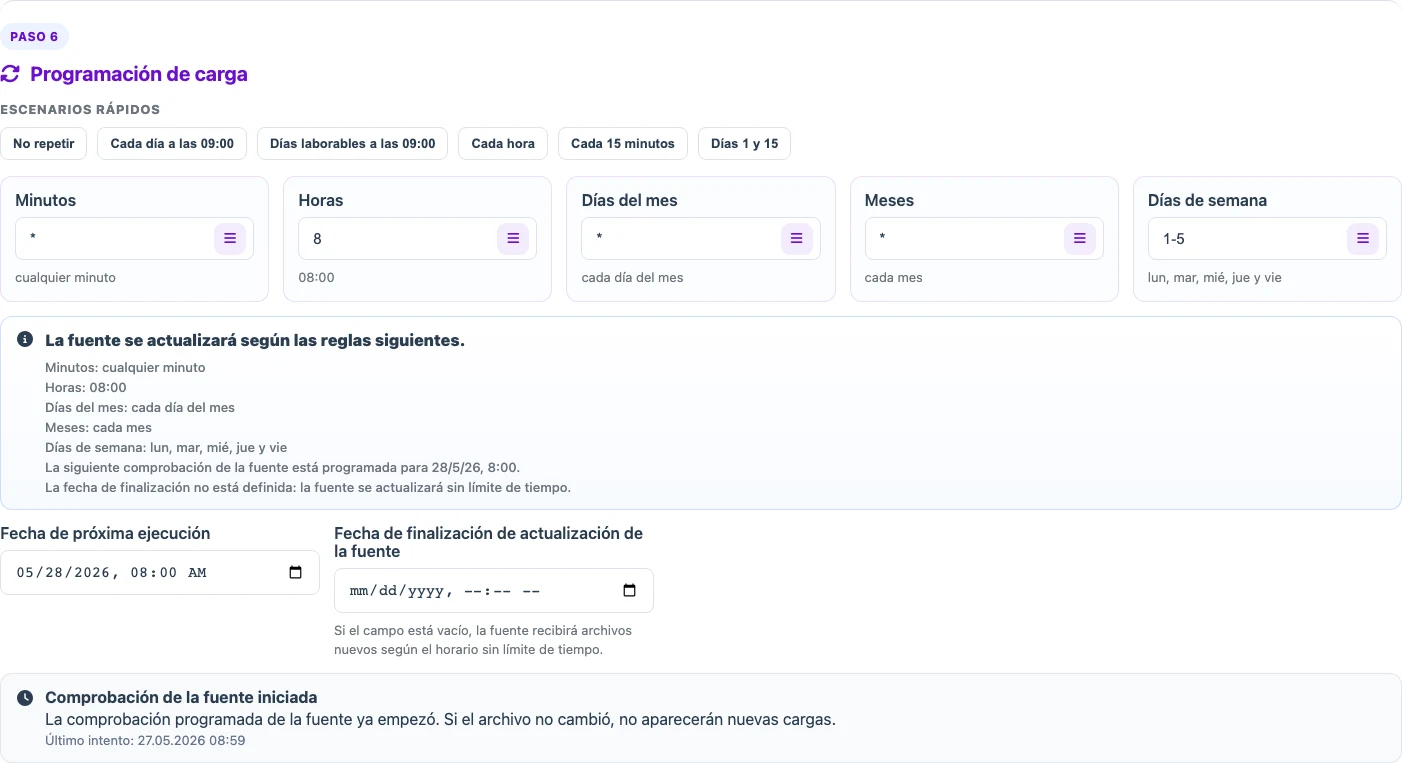This screenshot has height=763, width=1402.
Task: Click the ESCENARIOS RÁPIDOS label
Action: point(80,110)
